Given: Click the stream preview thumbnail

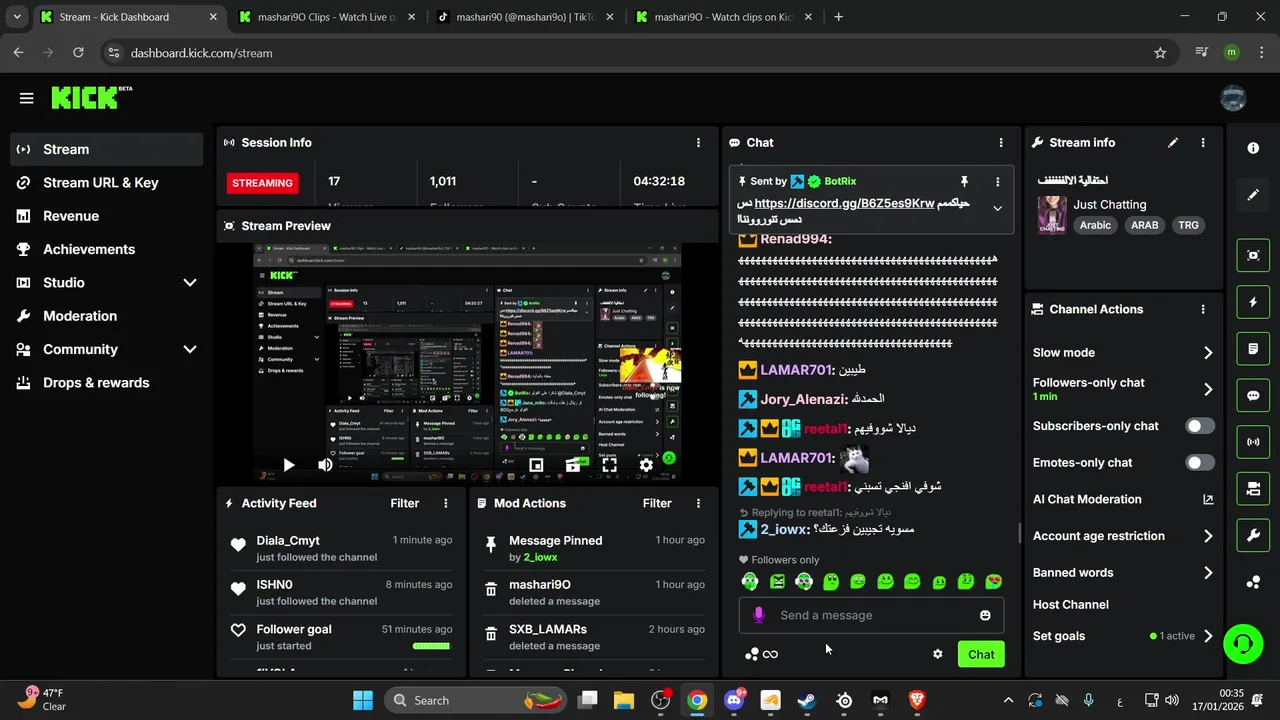Looking at the screenshot, I should [x=467, y=364].
